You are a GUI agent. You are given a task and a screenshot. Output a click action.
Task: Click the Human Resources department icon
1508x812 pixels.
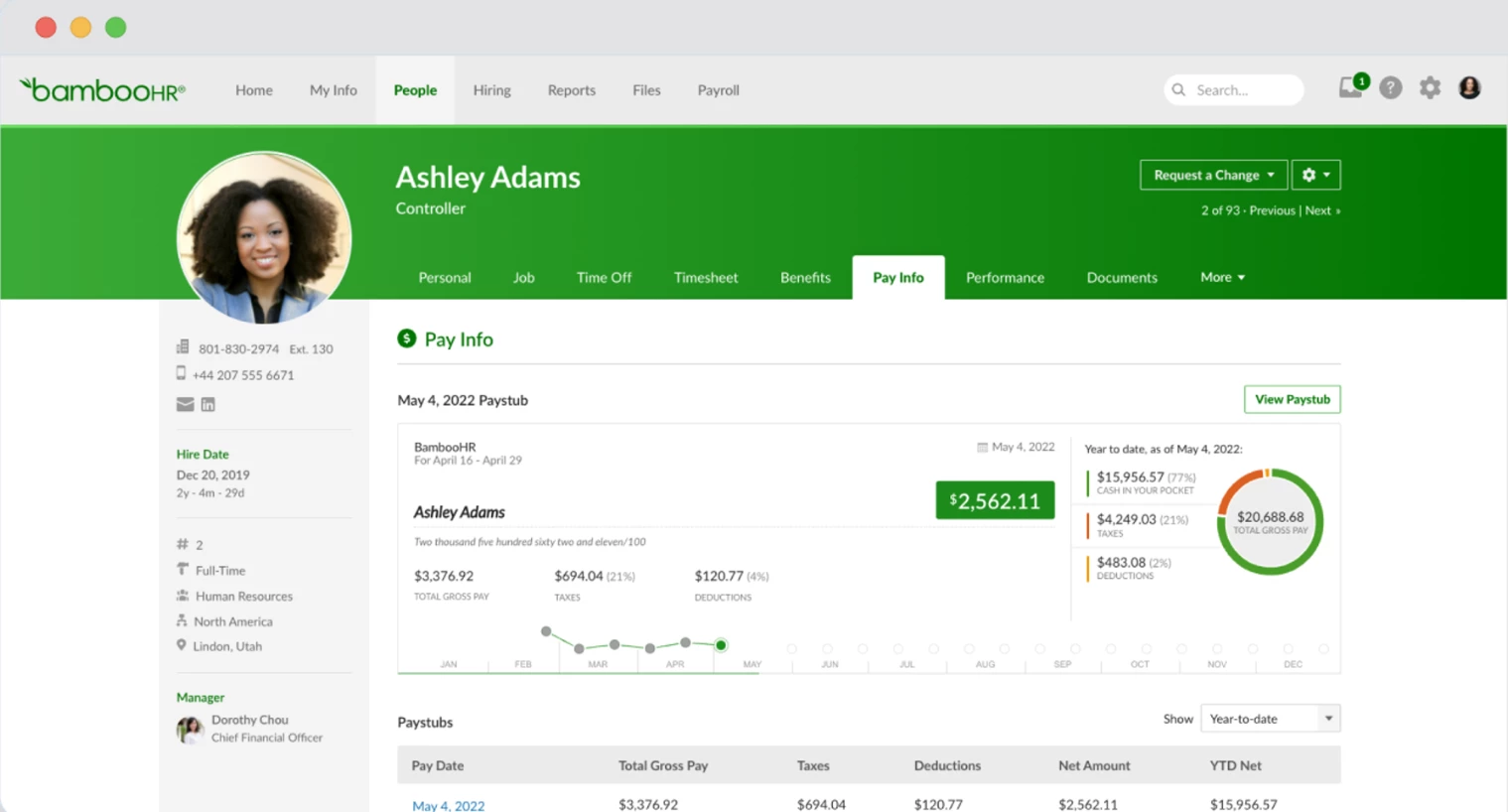click(x=183, y=596)
